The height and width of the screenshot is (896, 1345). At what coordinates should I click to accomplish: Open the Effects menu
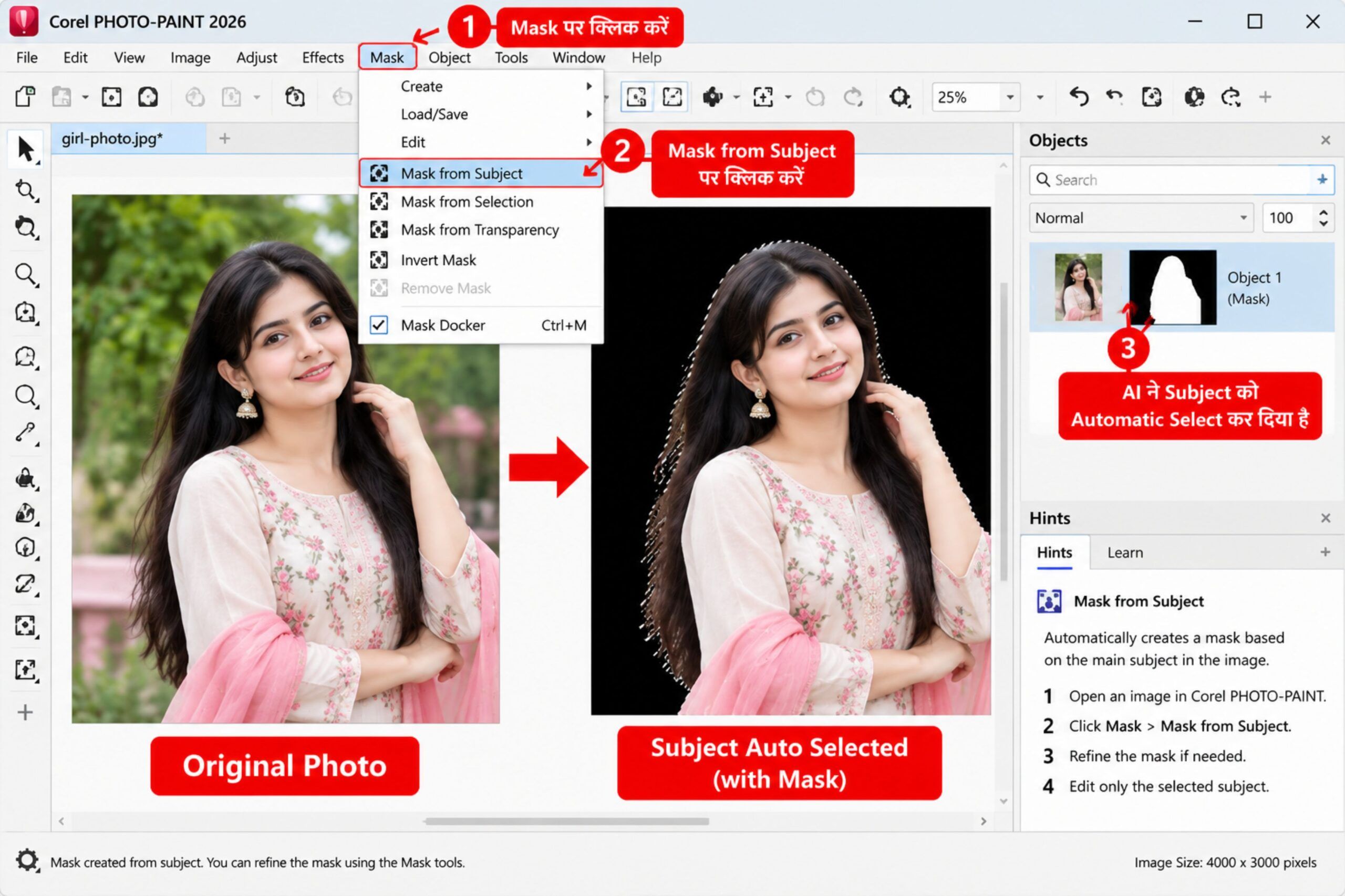tap(323, 57)
